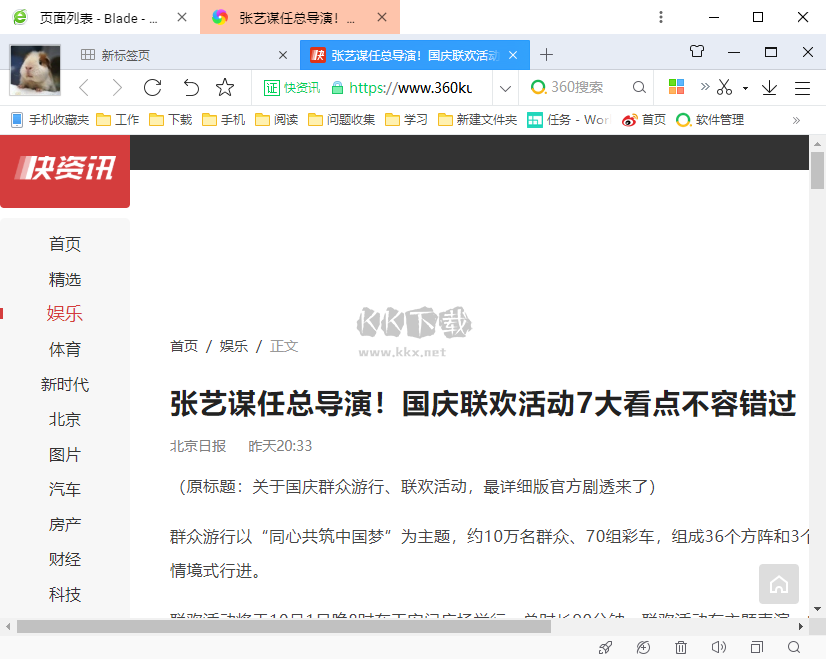
Task: Click the undo/restore closed page icon
Action: pyautogui.click(x=190, y=88)
